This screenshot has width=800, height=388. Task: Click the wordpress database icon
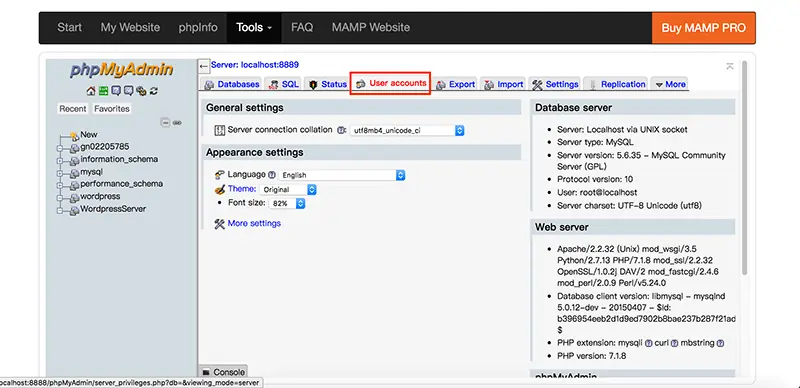74,198
